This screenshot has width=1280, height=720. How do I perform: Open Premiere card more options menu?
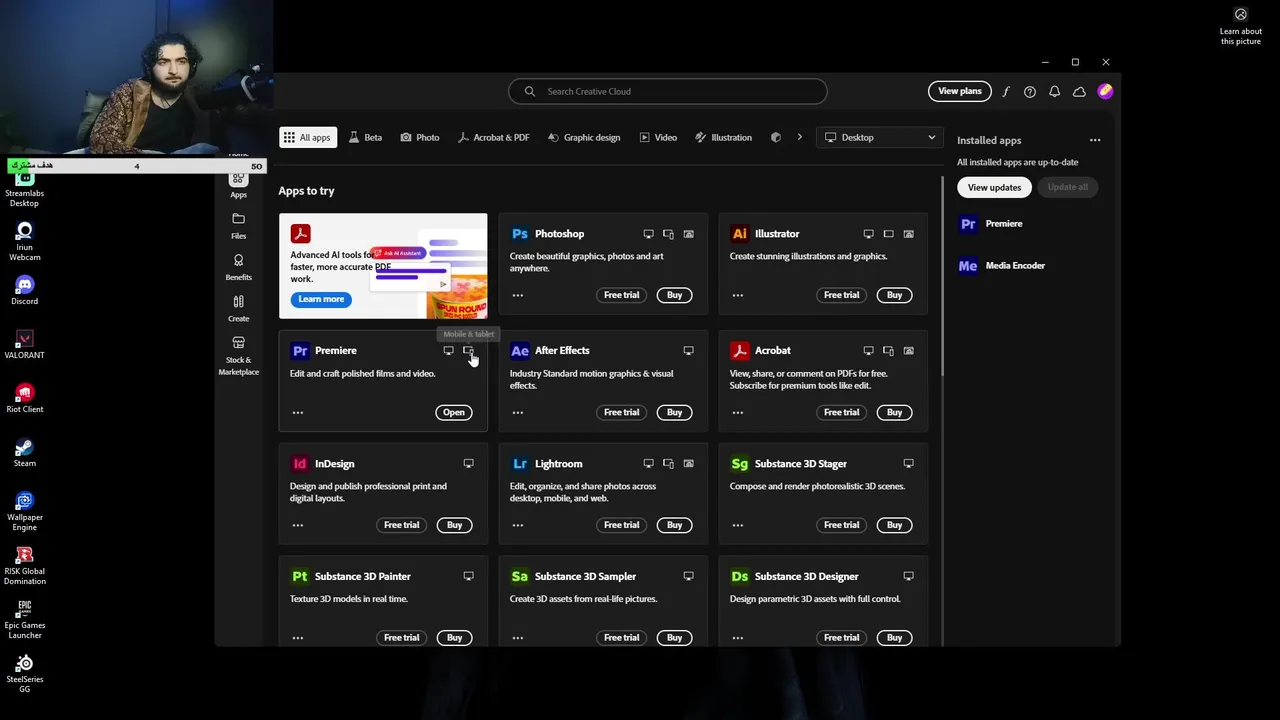click(x=297, y=413)
